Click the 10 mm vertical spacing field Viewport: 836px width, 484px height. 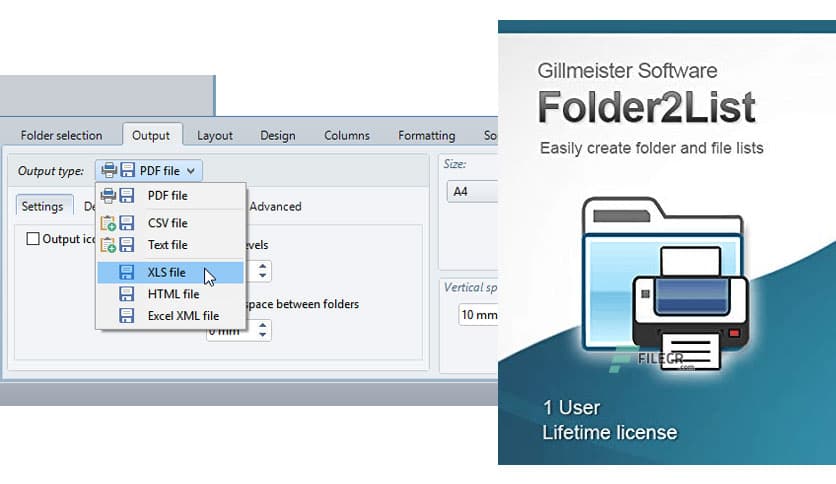[478, 315]
